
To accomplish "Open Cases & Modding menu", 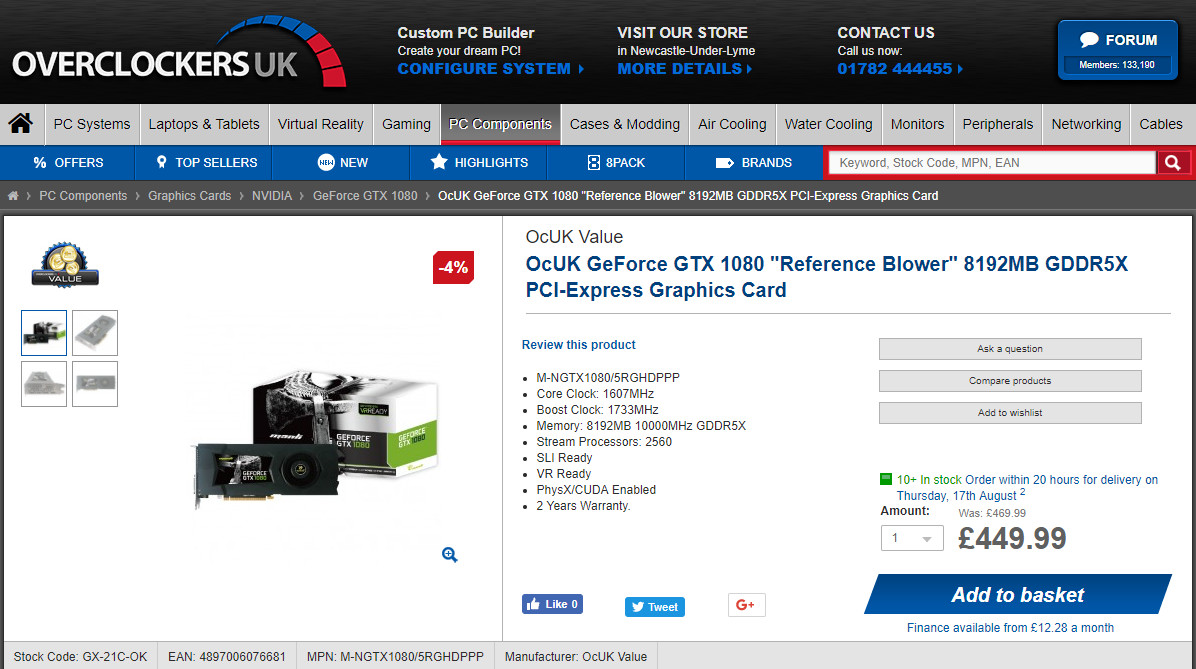I will 625,124.
